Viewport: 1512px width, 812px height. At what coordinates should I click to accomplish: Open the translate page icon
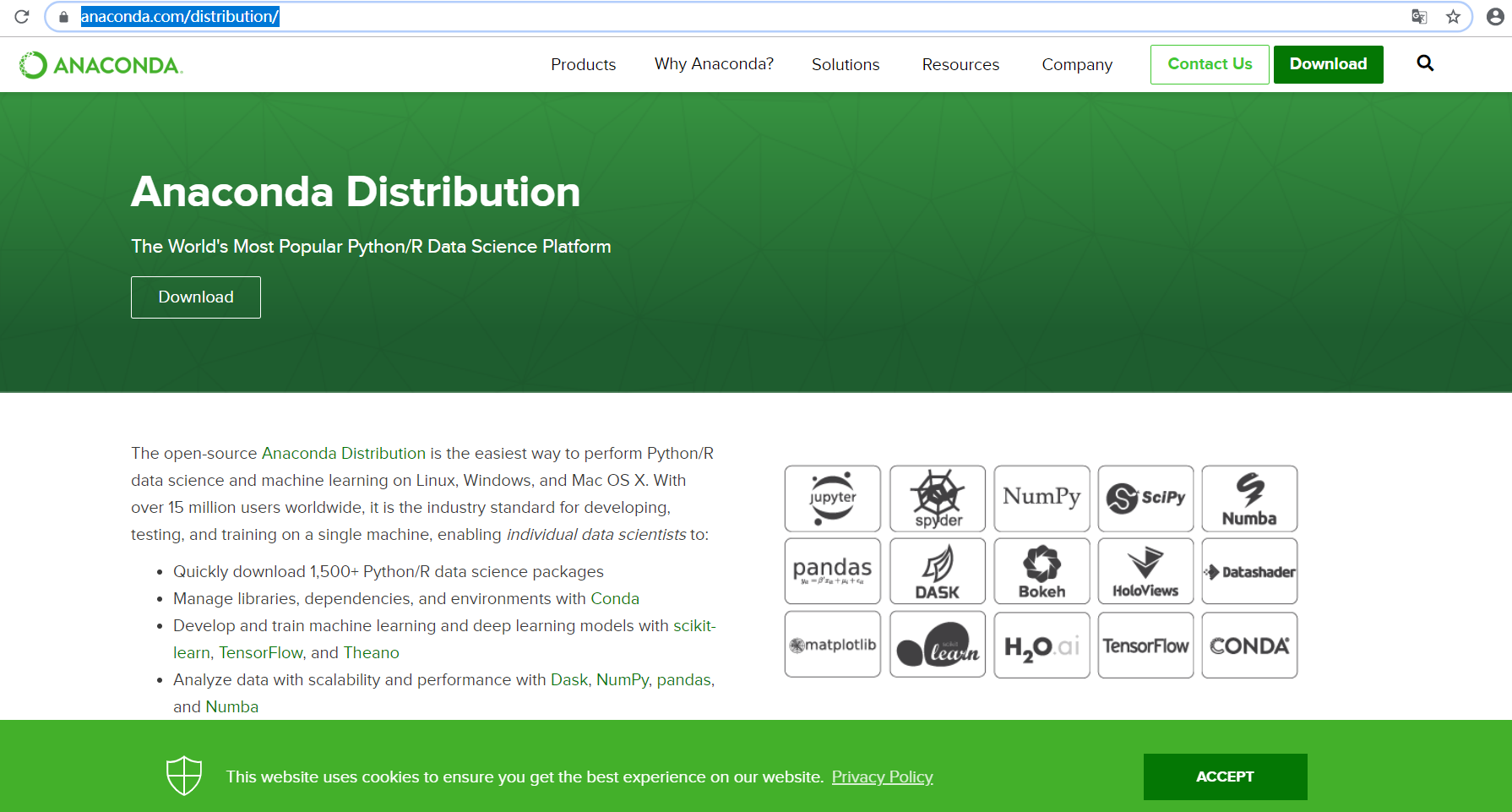[1419, 17]
